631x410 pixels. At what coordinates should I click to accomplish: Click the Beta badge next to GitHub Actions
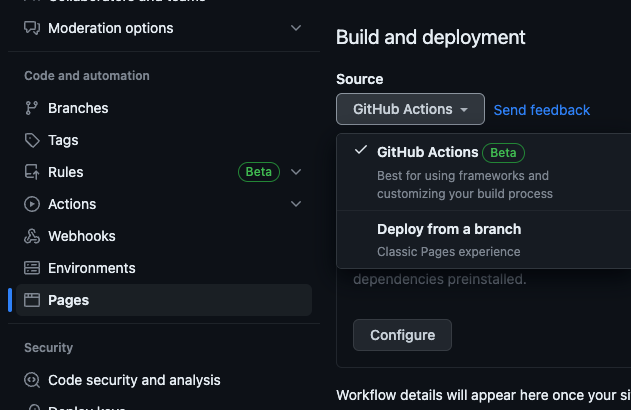503,153
